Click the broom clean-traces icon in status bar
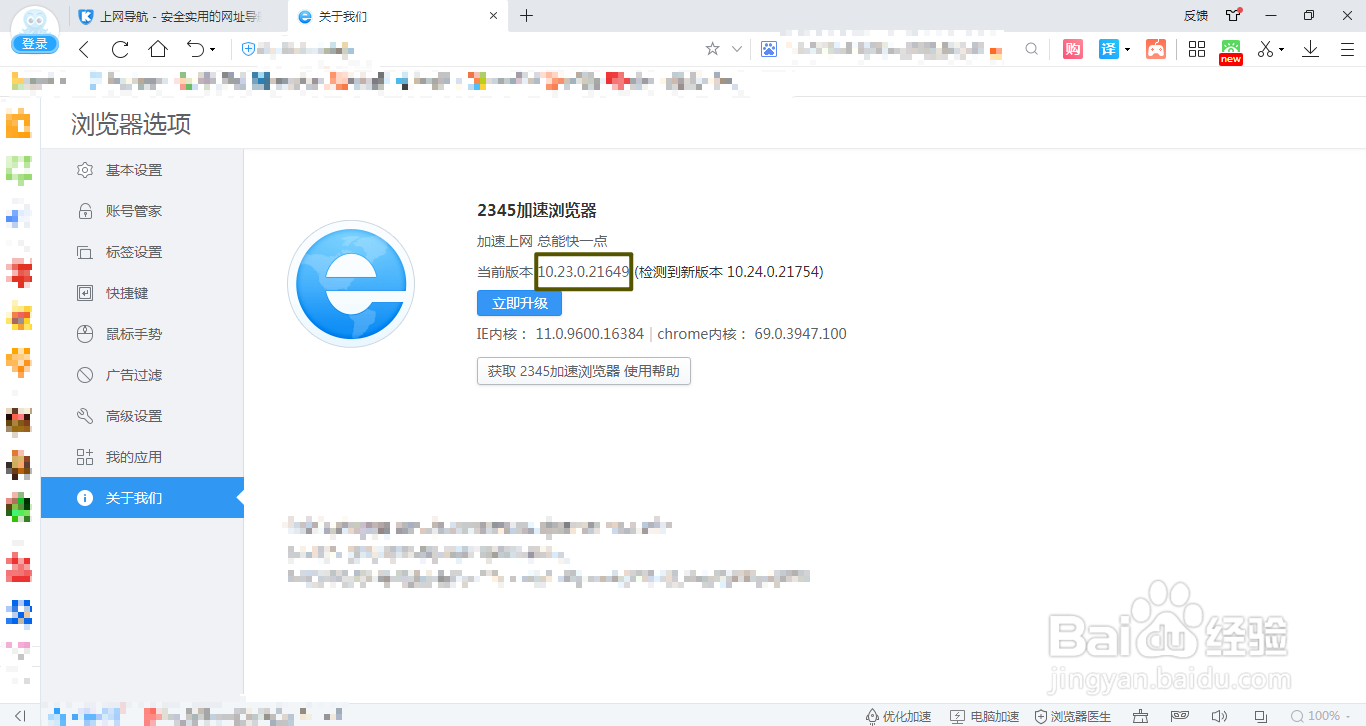Viewport: 1366px width, 726px height. click(x=1141, y=716)
